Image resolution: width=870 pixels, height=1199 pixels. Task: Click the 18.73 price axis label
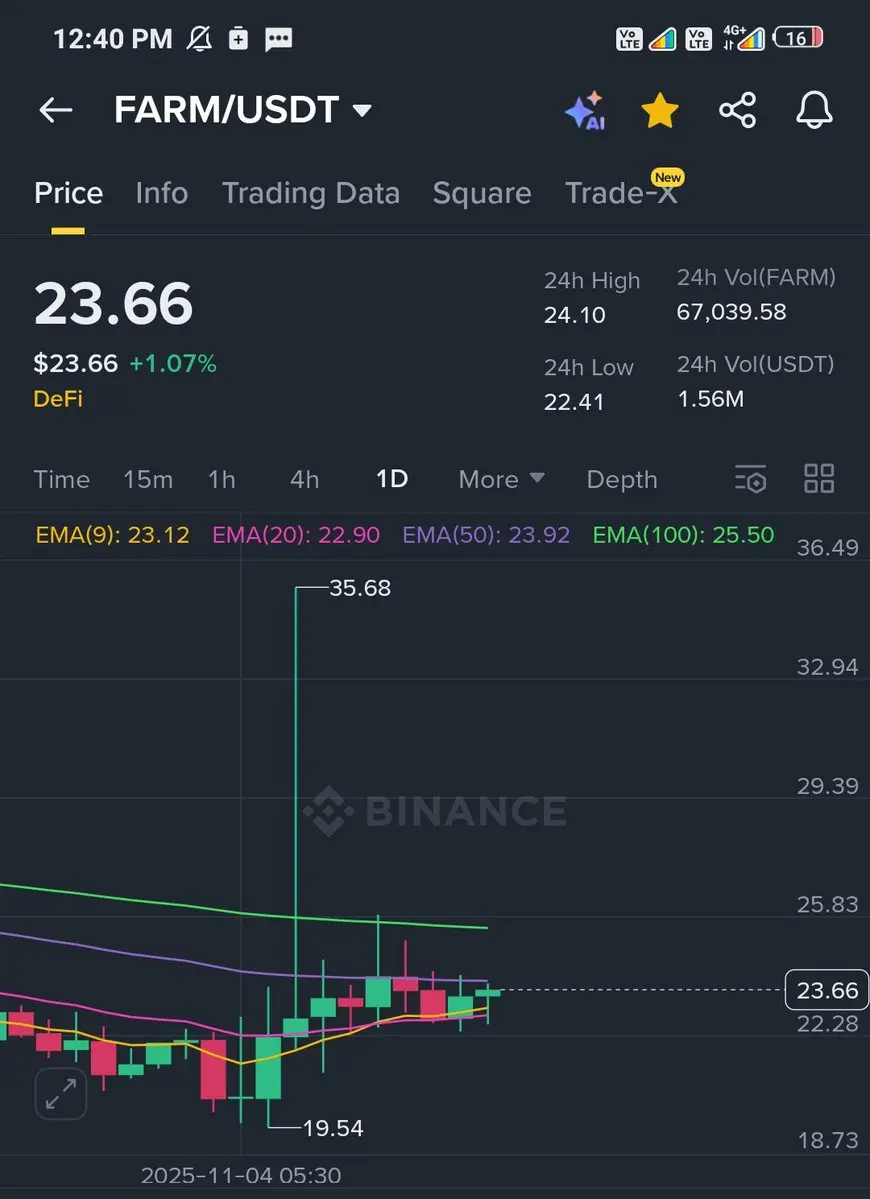pyautogui.click(x=828, y=1140)
